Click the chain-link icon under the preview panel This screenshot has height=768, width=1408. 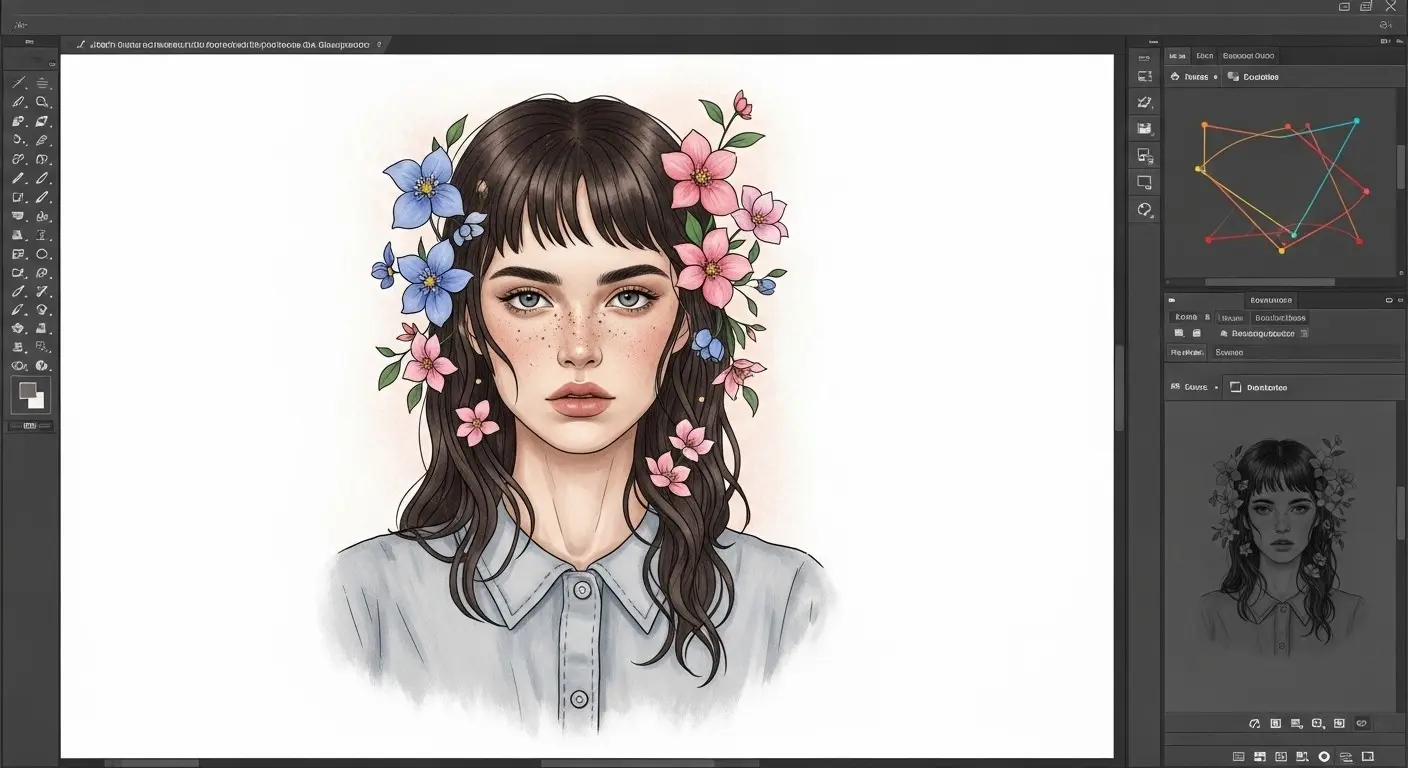click(1361, 723)
